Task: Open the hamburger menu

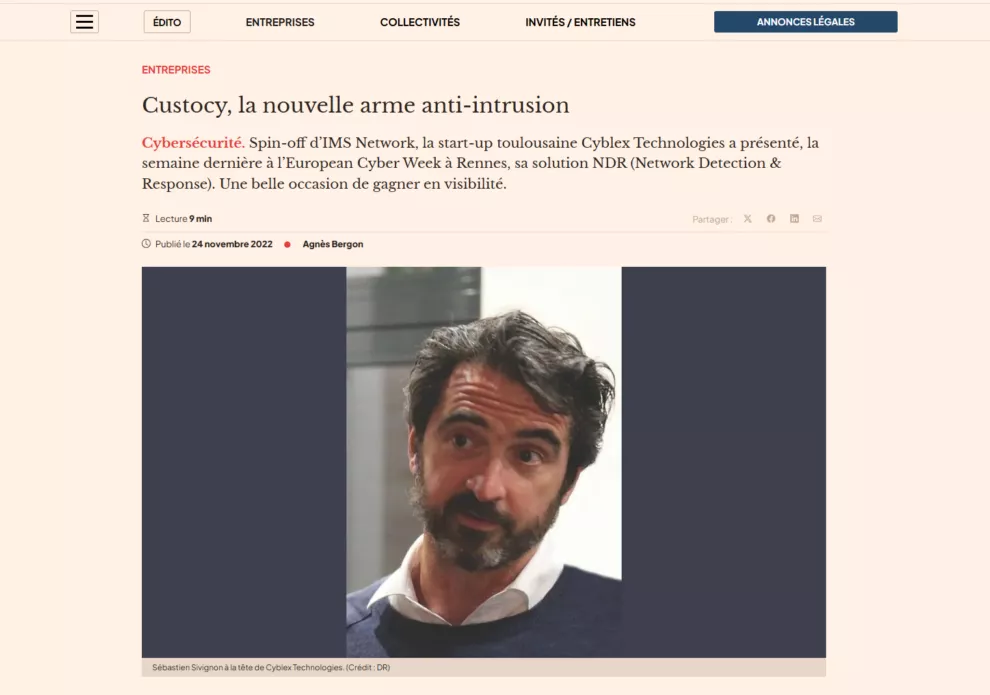Action: [84, 22]
